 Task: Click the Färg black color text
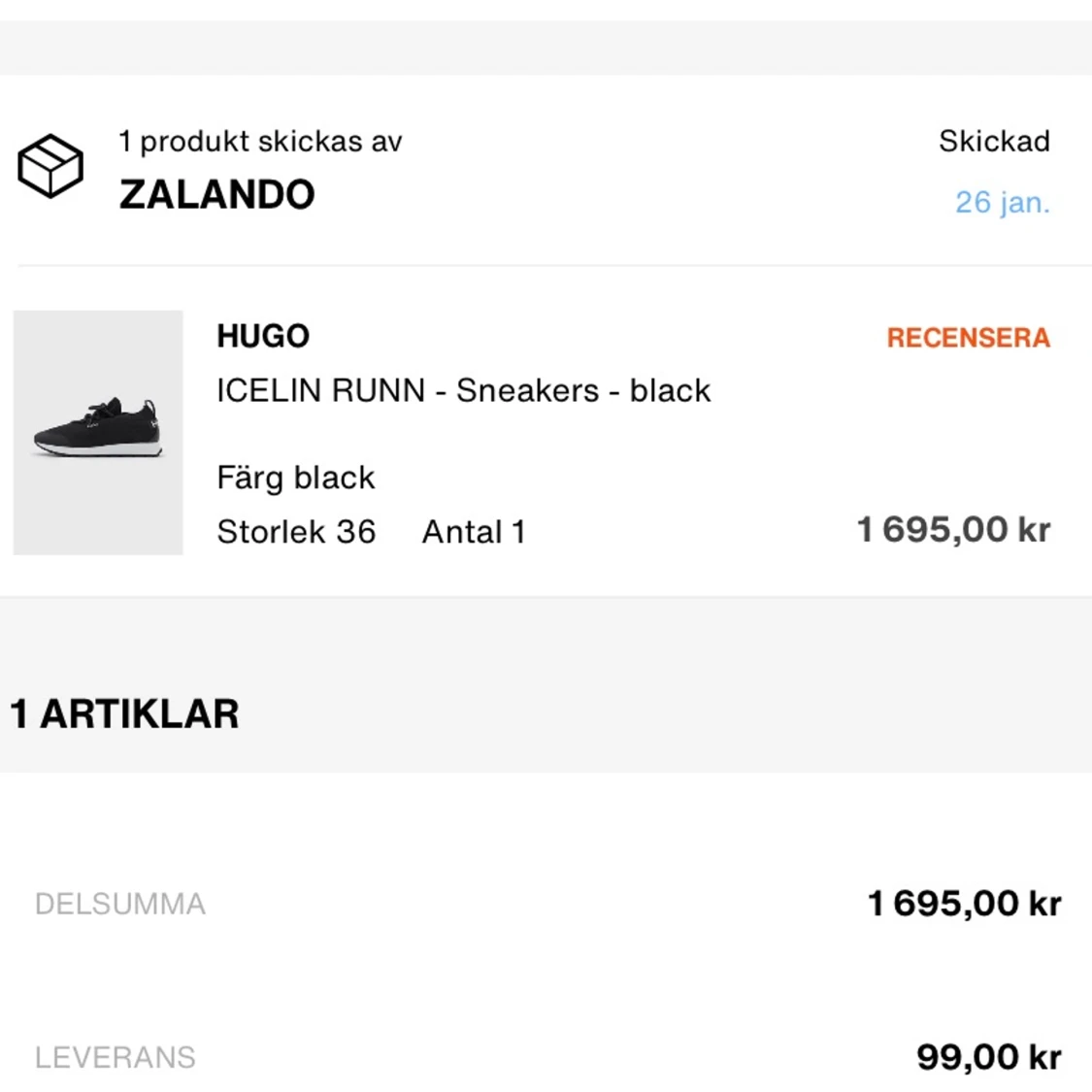295,478
